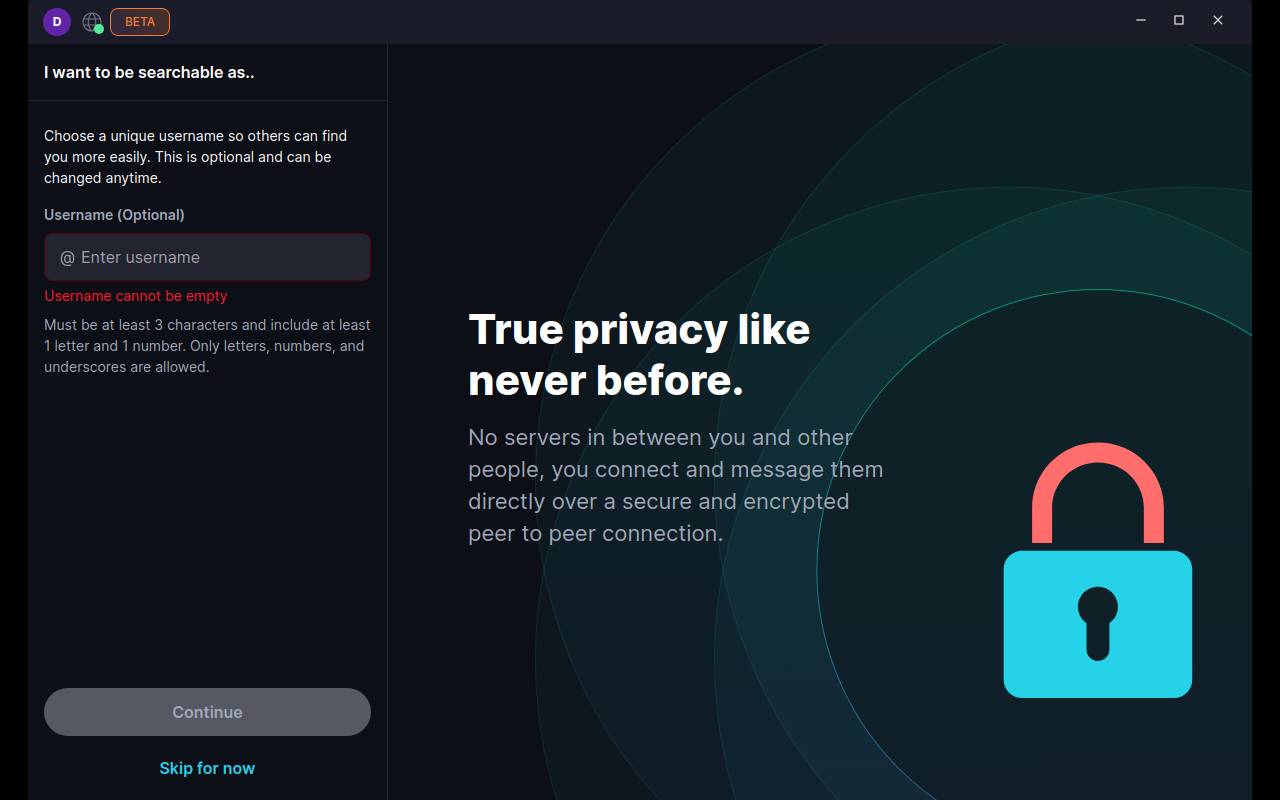
Task: Close the application window
Action: pos(1218,20)
